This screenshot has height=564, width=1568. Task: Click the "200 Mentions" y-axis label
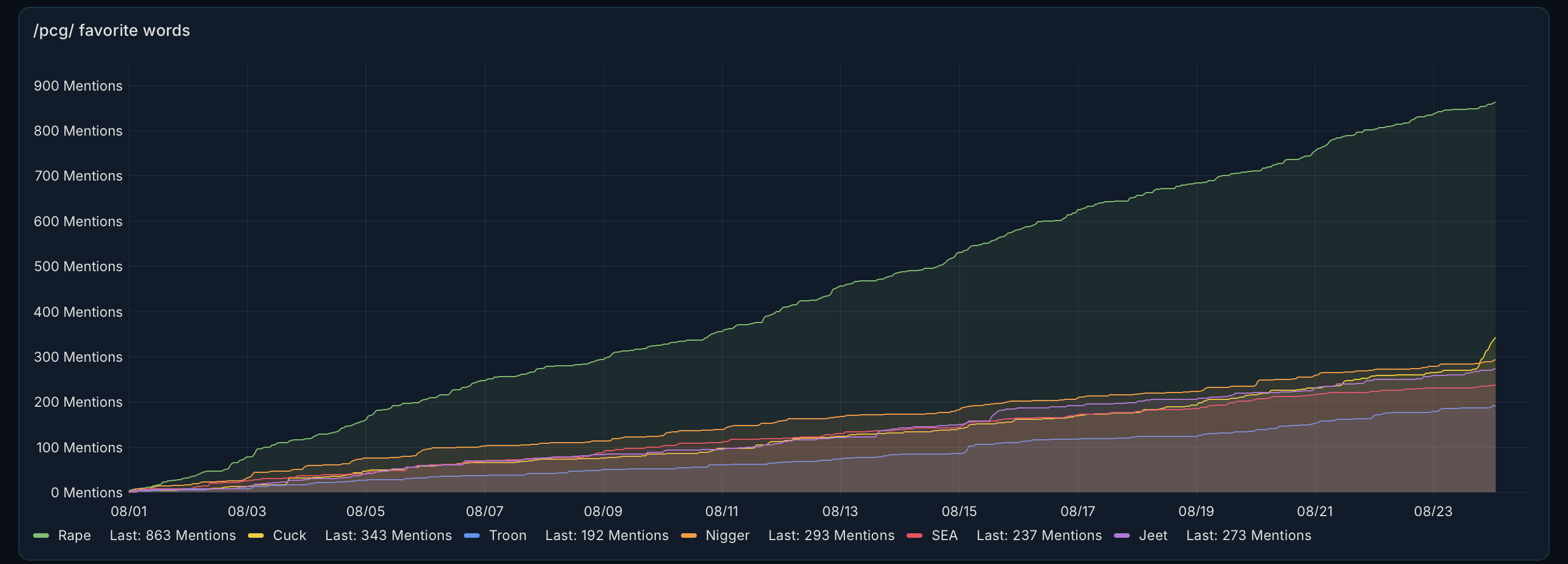click(78, 402)
